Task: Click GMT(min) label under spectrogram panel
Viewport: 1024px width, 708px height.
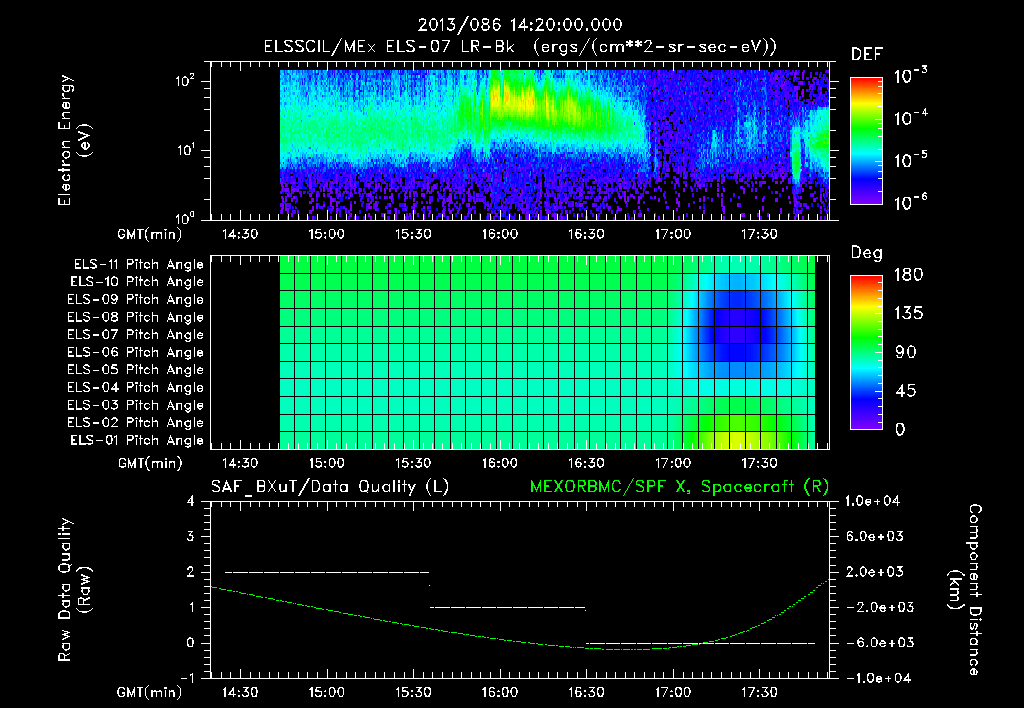Action: 150,234
